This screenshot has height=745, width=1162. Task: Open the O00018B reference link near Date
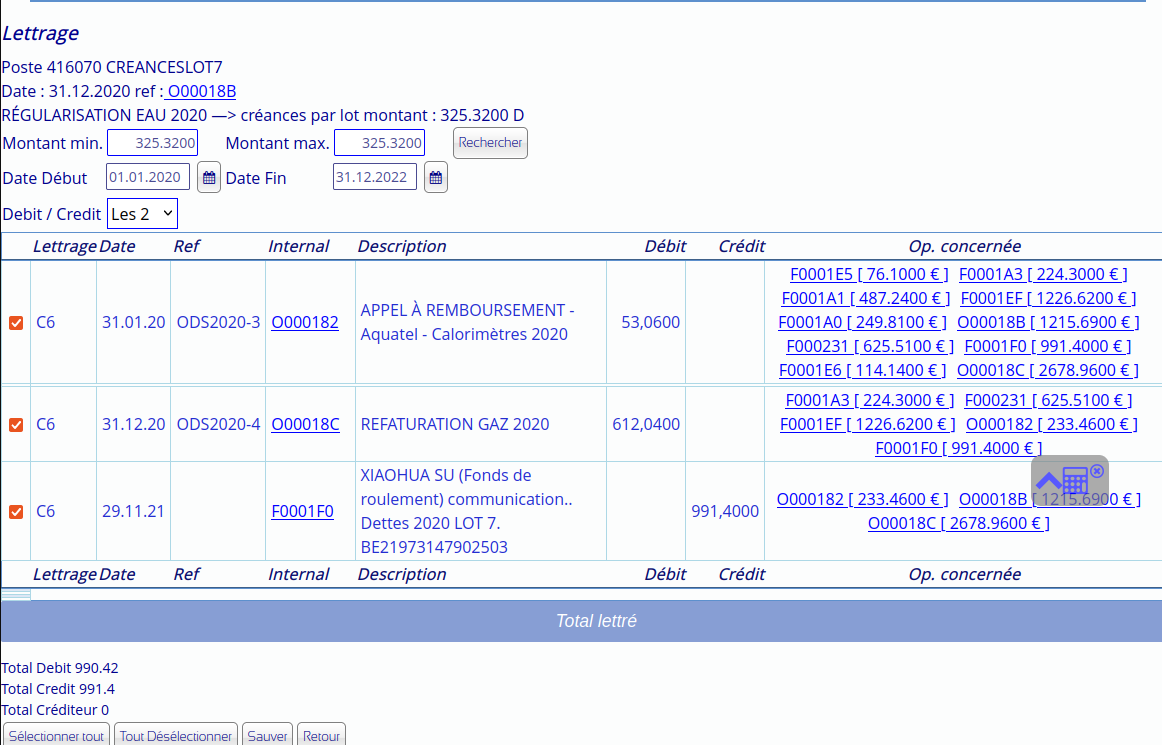point(201,92)
